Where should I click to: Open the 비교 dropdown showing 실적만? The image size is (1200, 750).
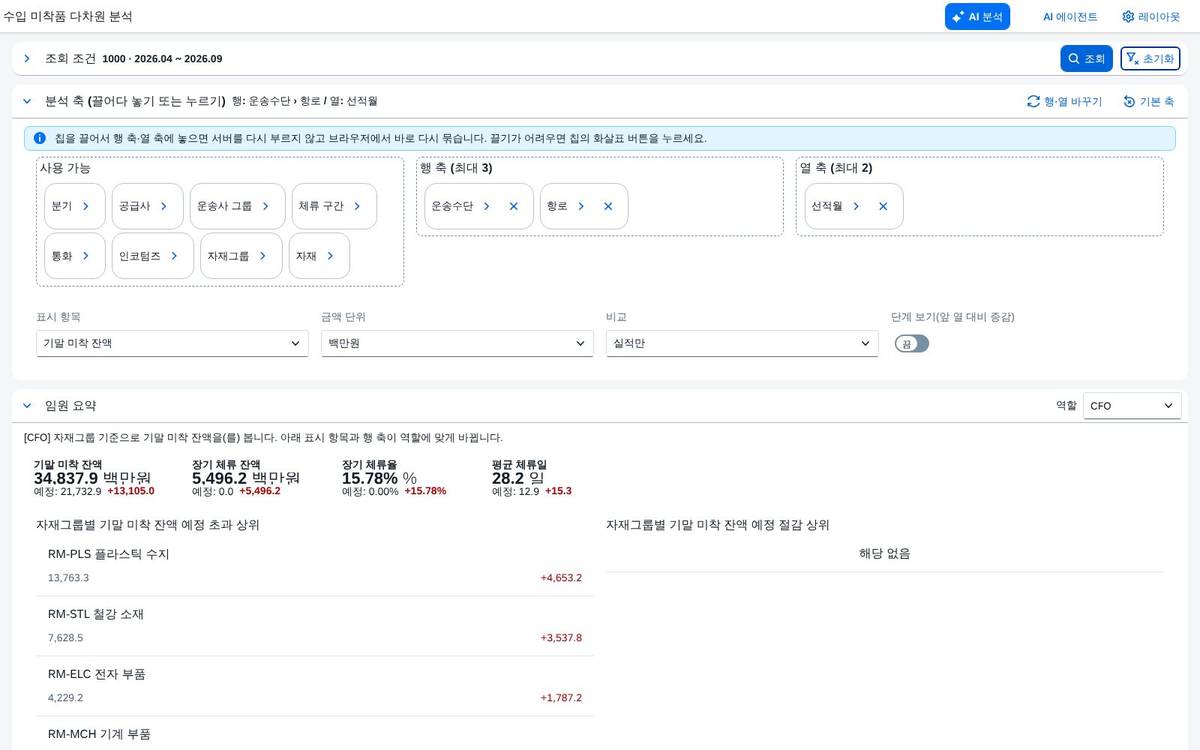(x=742, y=343)
